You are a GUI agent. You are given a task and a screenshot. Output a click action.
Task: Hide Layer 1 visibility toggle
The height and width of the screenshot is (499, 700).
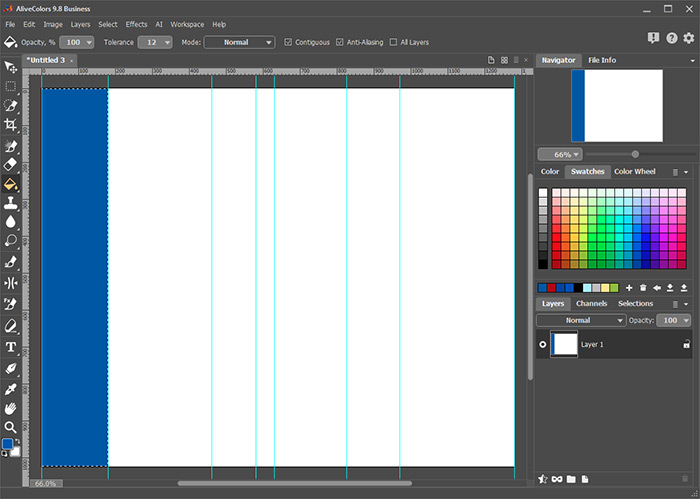click(543, 344)
